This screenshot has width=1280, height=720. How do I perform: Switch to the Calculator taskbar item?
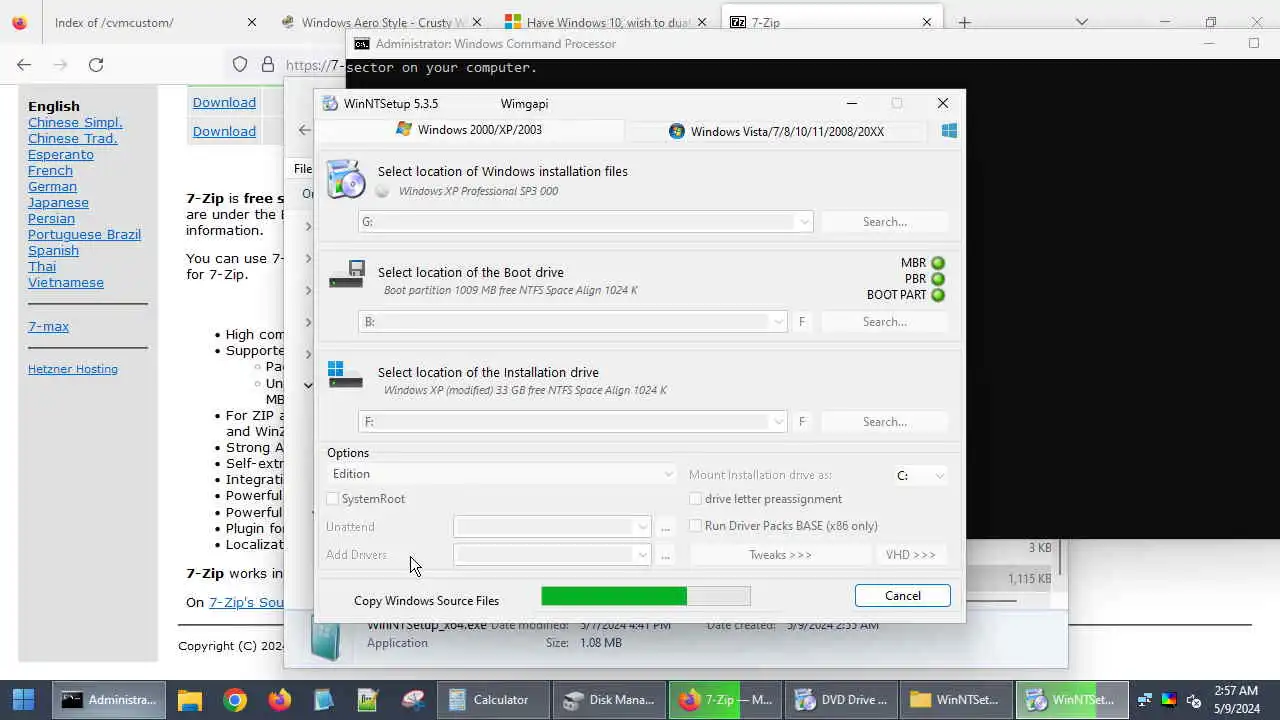[492, 700]
